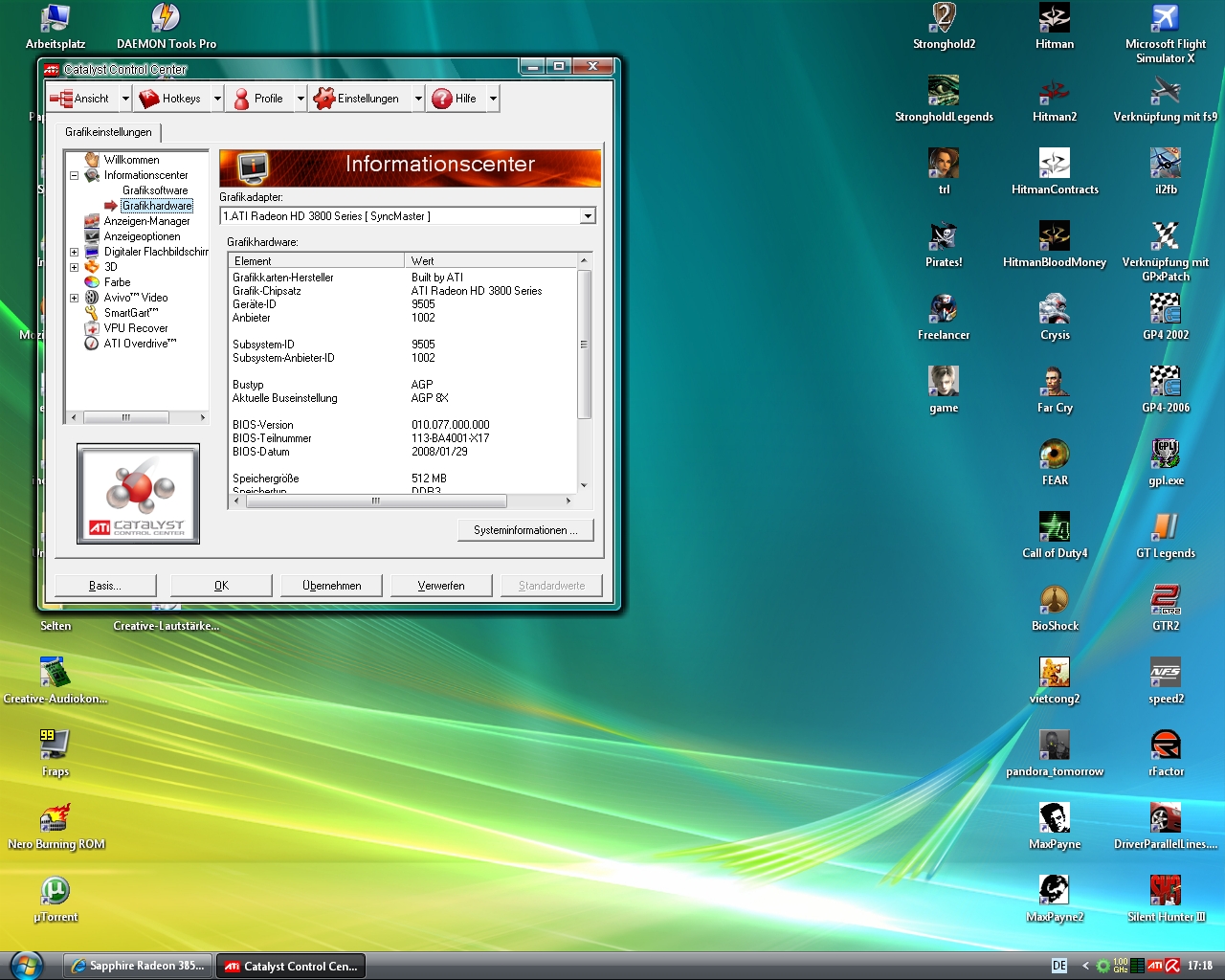Image resolution: width=1225 pixels, height=980 pixels.
Task: Click the Far Cry desktop icon
Action: click(1055, 390)
